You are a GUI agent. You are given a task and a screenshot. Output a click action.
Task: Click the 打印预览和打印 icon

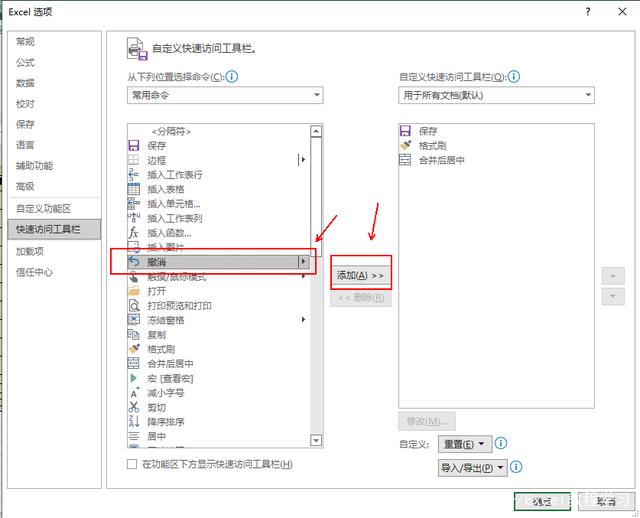[x=133, y=305]
